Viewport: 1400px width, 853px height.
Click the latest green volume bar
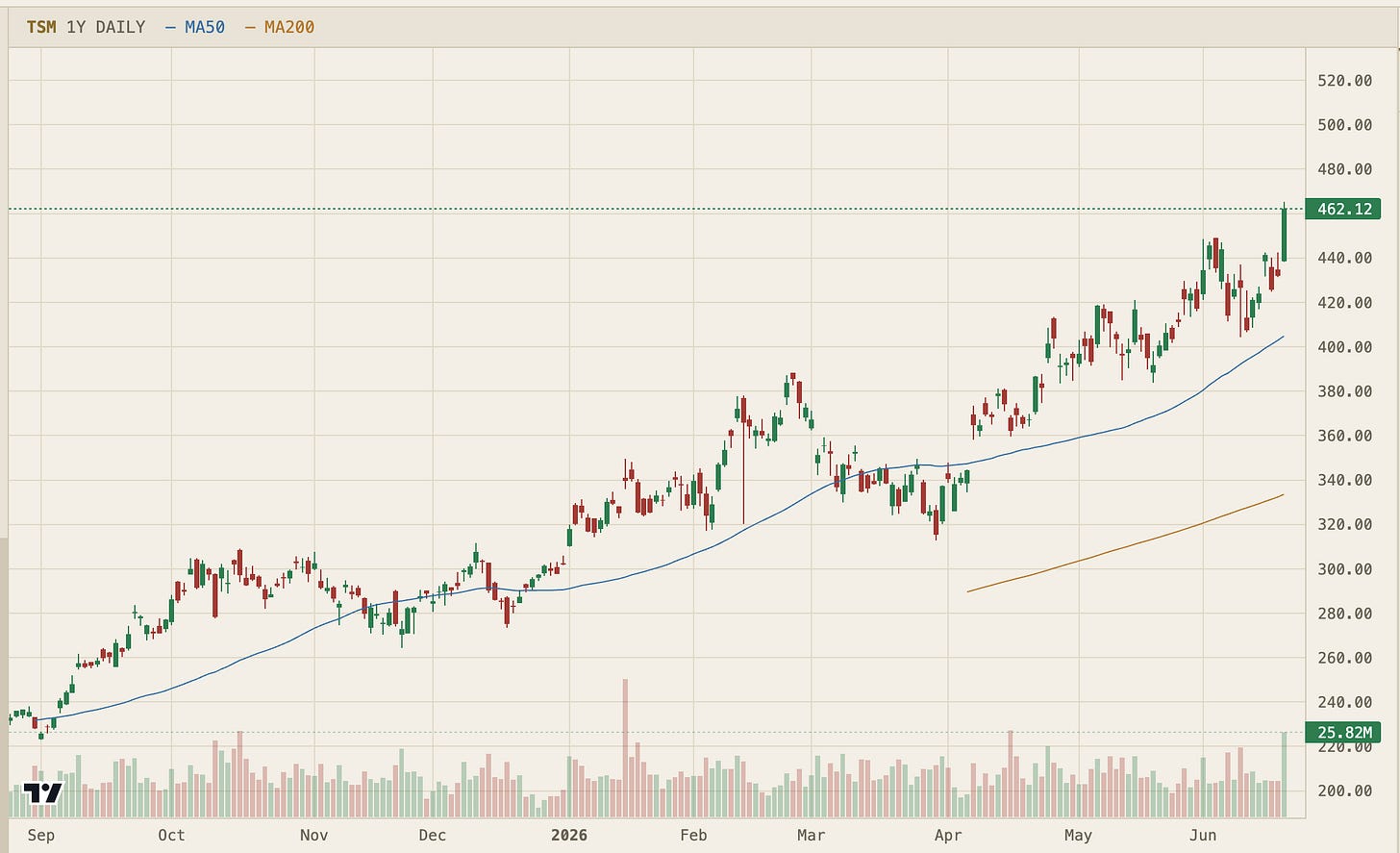click(x=1284, y=775)
